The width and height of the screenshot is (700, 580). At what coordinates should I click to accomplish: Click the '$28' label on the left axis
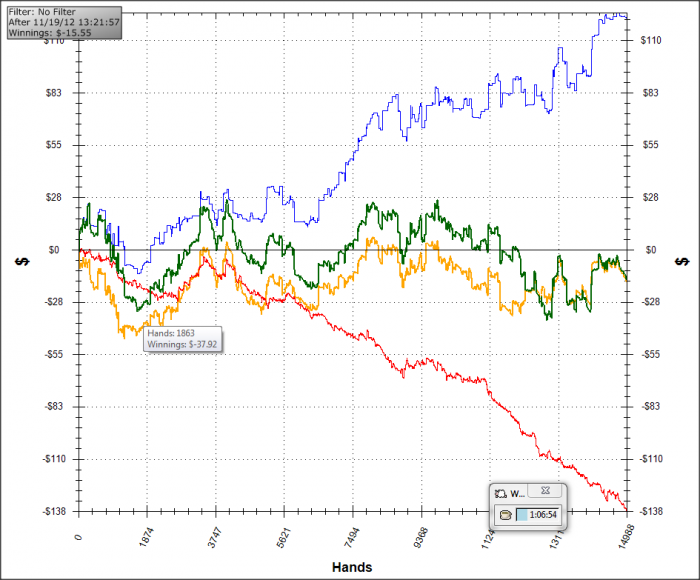pos(54,197)
